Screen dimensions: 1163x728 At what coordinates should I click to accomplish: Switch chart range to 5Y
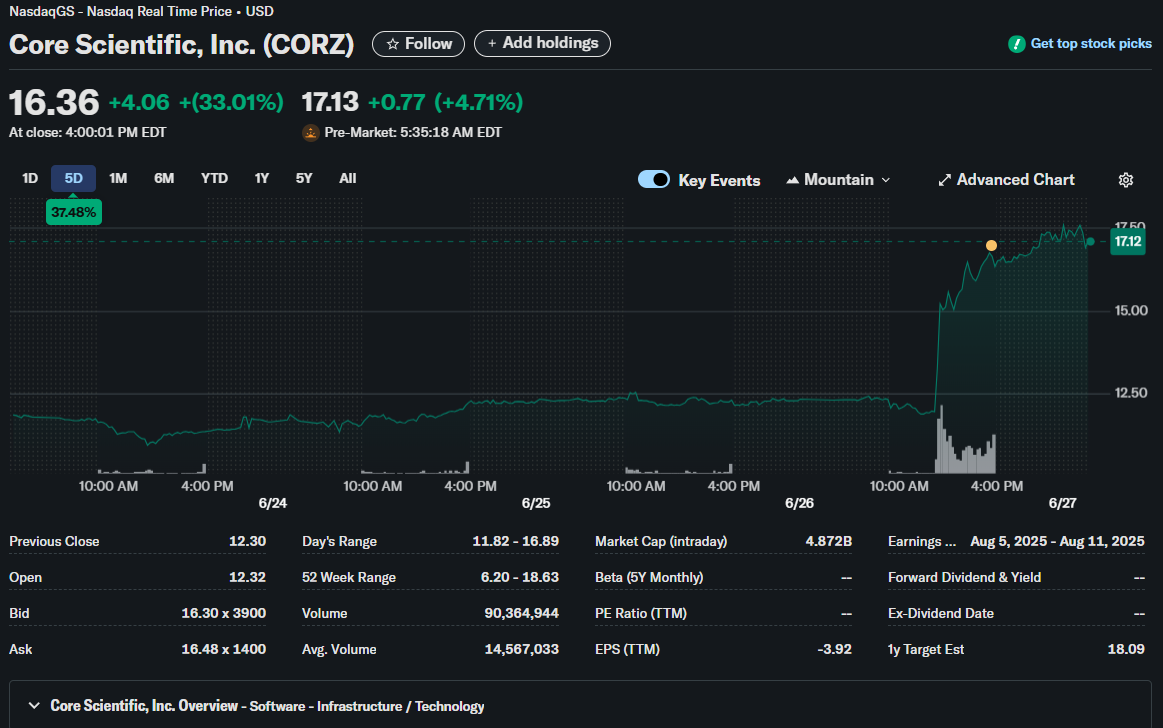click(x=304, y=179)
